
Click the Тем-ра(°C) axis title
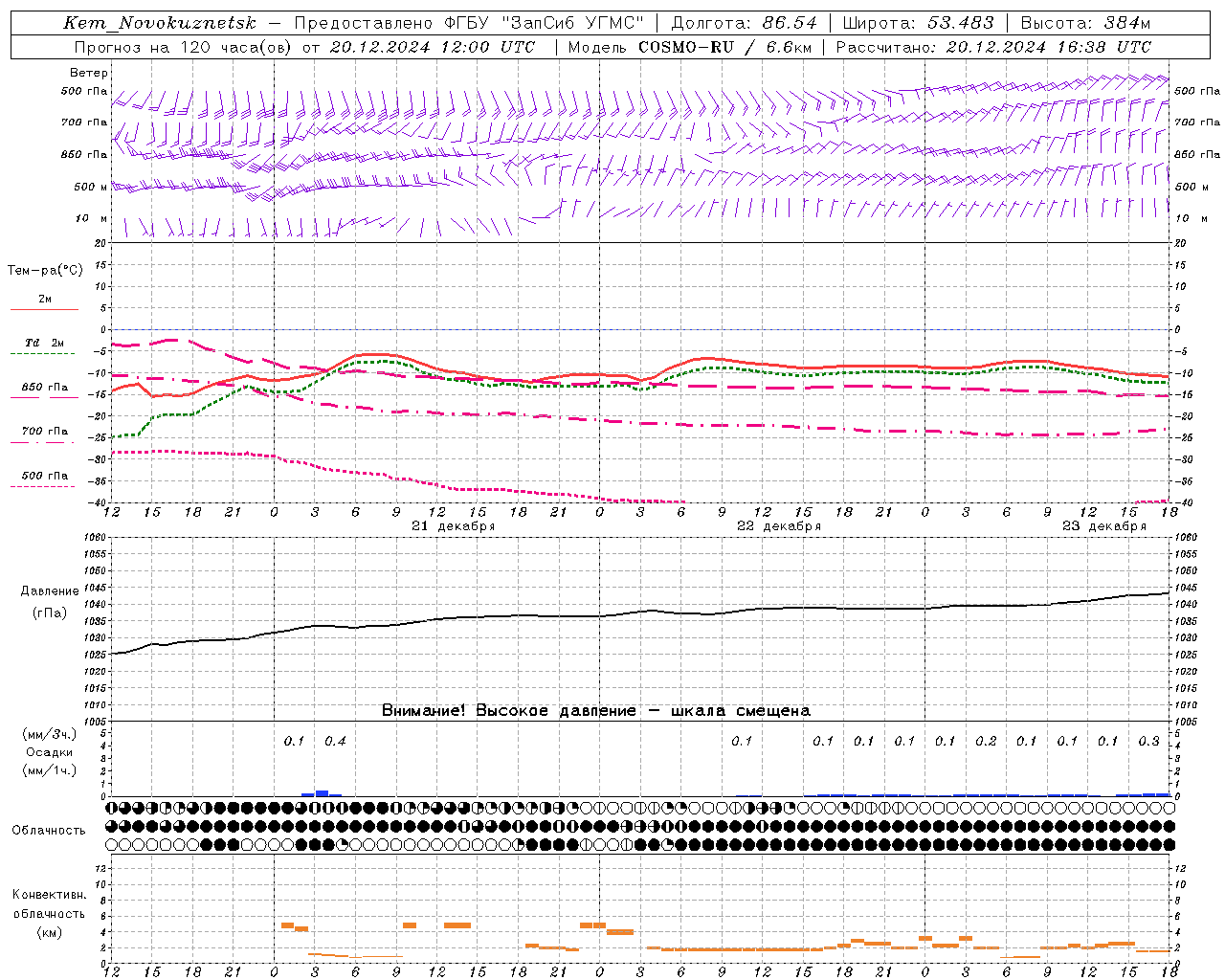(x=45, y=271)
